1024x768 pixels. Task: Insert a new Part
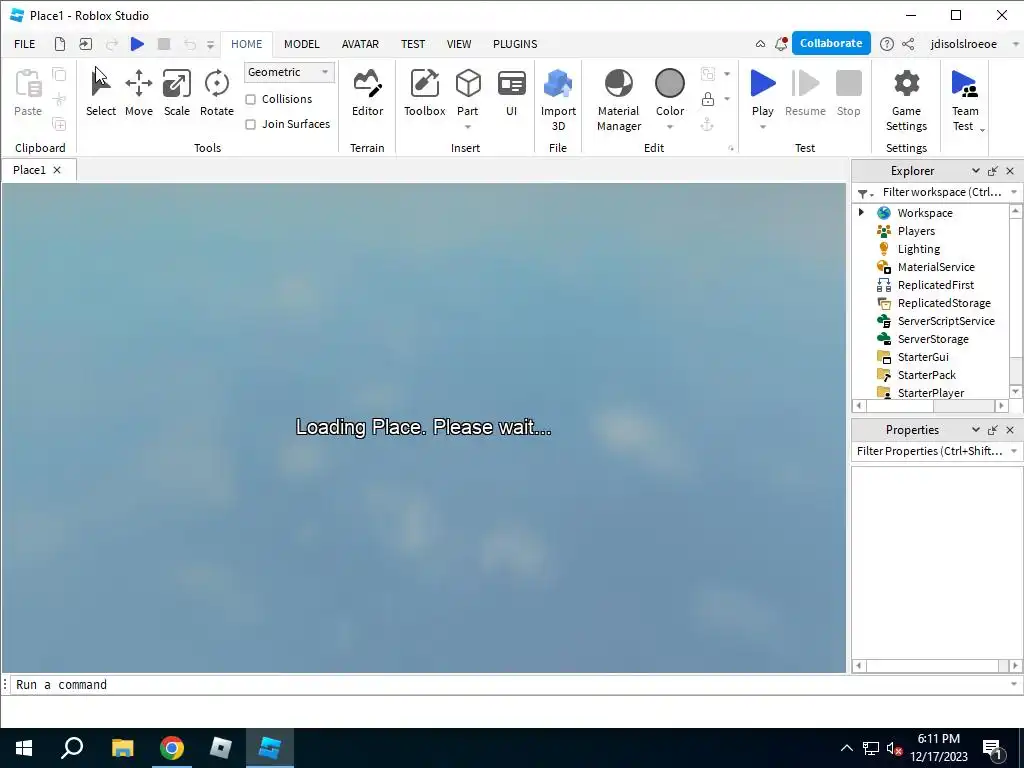click(x=468, y=93)
